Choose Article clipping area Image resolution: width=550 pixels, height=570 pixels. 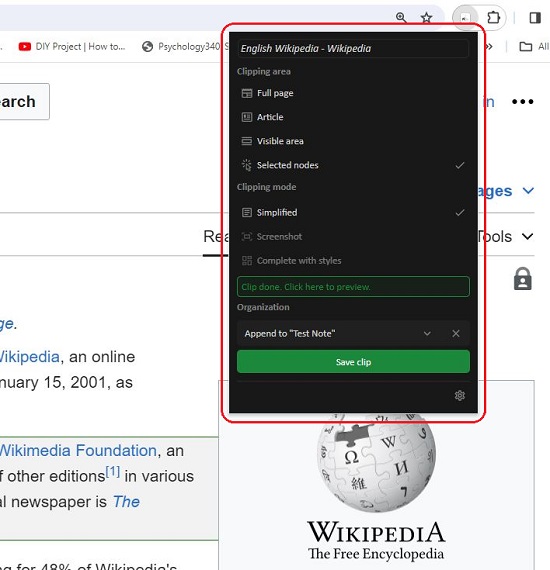(x=353, y=117)
